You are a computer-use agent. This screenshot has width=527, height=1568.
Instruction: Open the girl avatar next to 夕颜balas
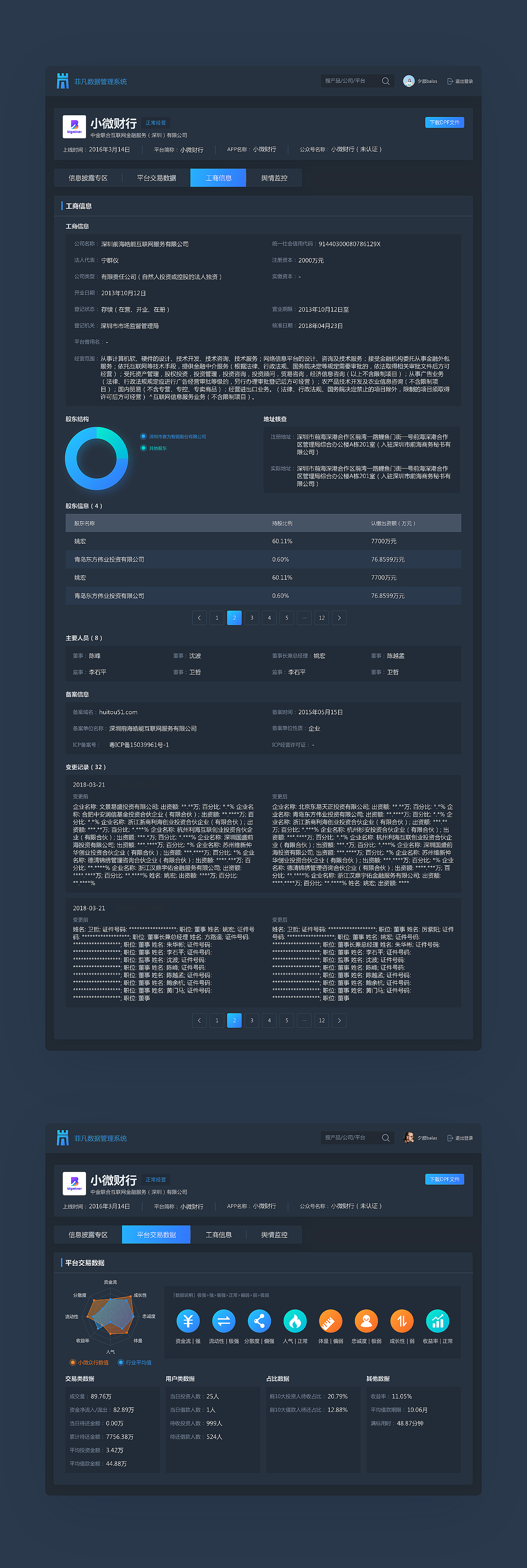409,81
